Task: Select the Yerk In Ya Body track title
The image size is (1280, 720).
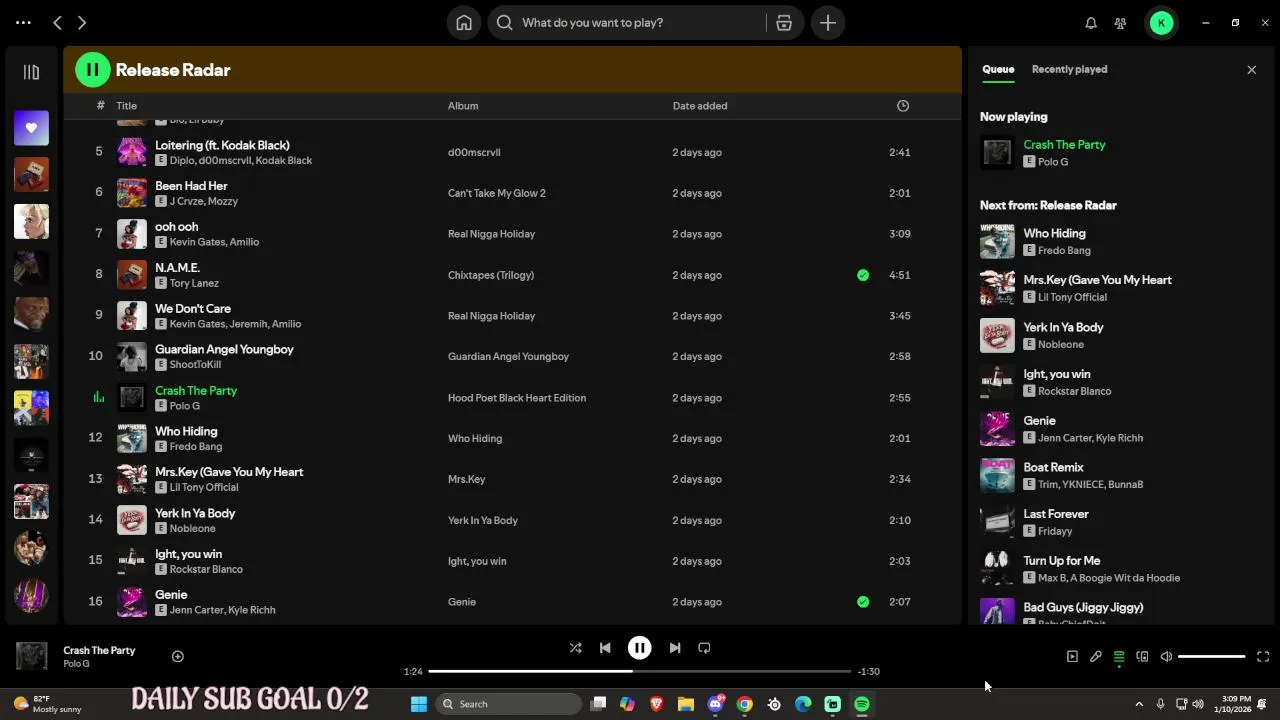Action: (x=195, y=513)
